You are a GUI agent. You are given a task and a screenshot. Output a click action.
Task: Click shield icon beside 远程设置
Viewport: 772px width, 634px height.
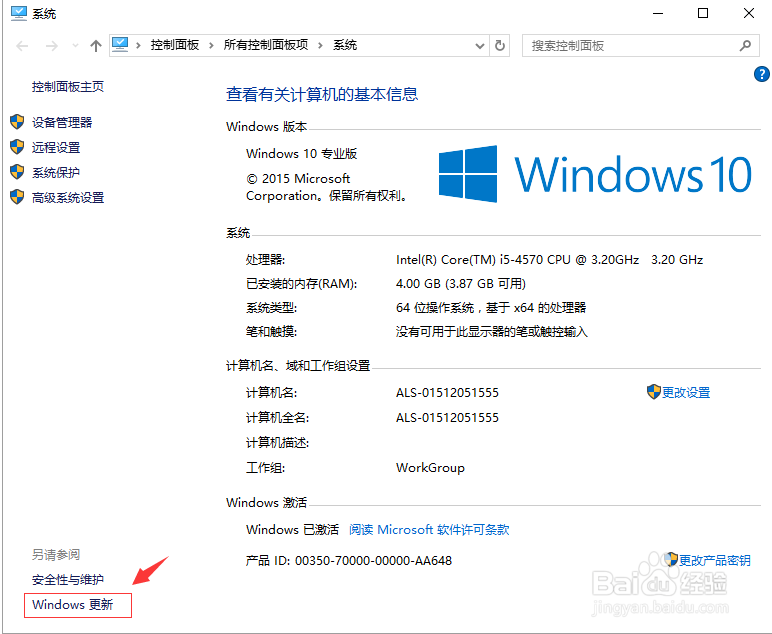click(x=17, y=147)
